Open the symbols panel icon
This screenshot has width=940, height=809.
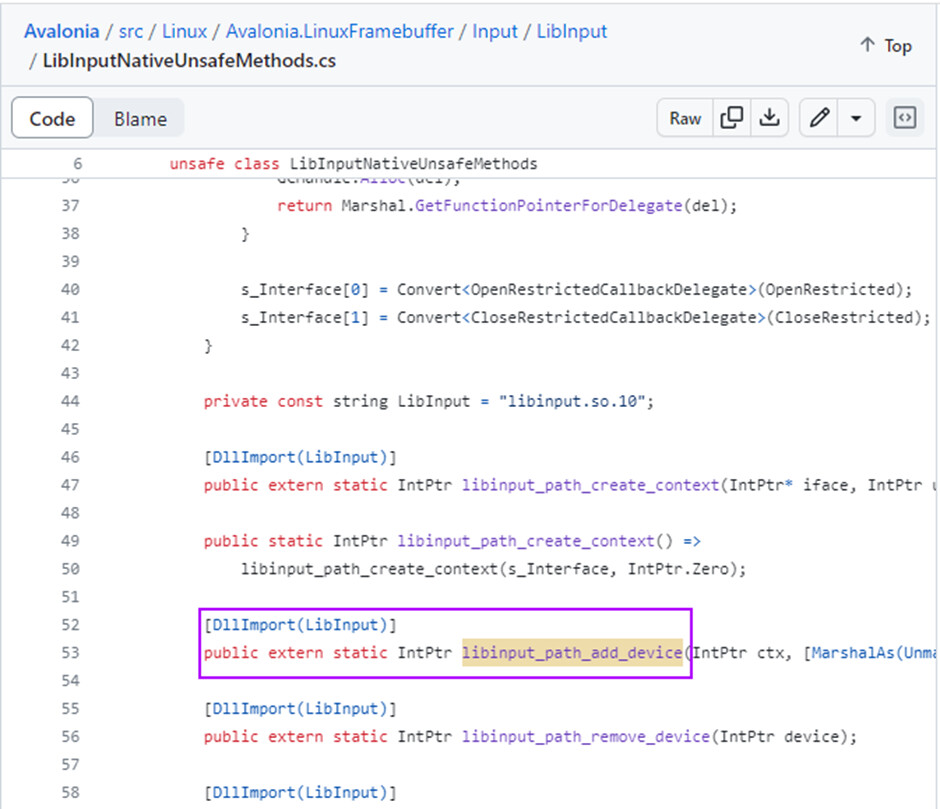(x=904, y=118)
